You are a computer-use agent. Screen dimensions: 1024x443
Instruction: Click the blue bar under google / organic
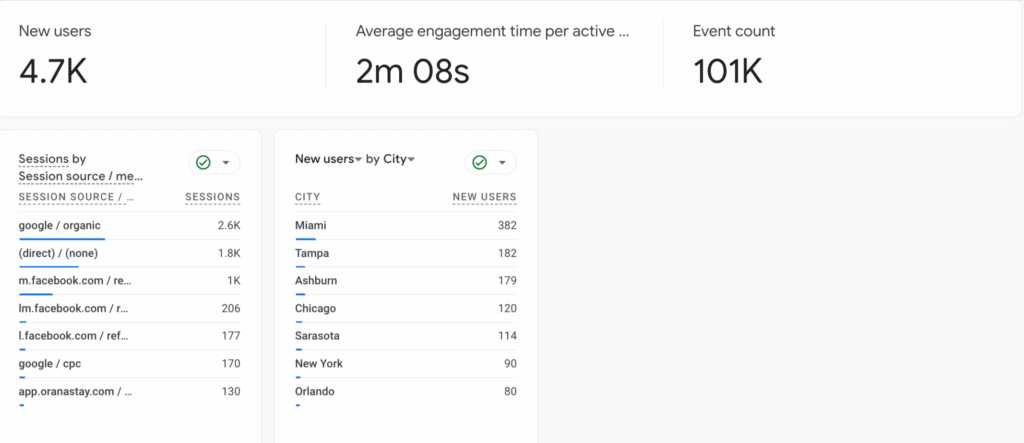61,239
